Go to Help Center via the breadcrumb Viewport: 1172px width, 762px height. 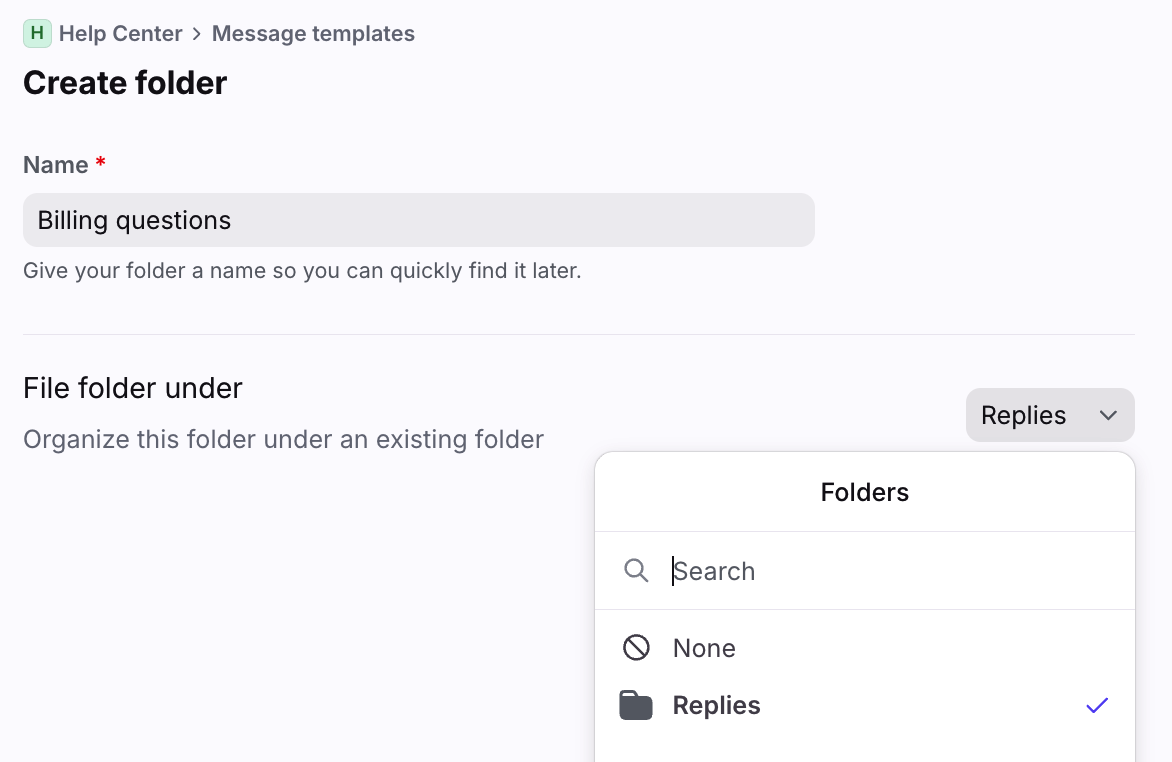point(120,34)
